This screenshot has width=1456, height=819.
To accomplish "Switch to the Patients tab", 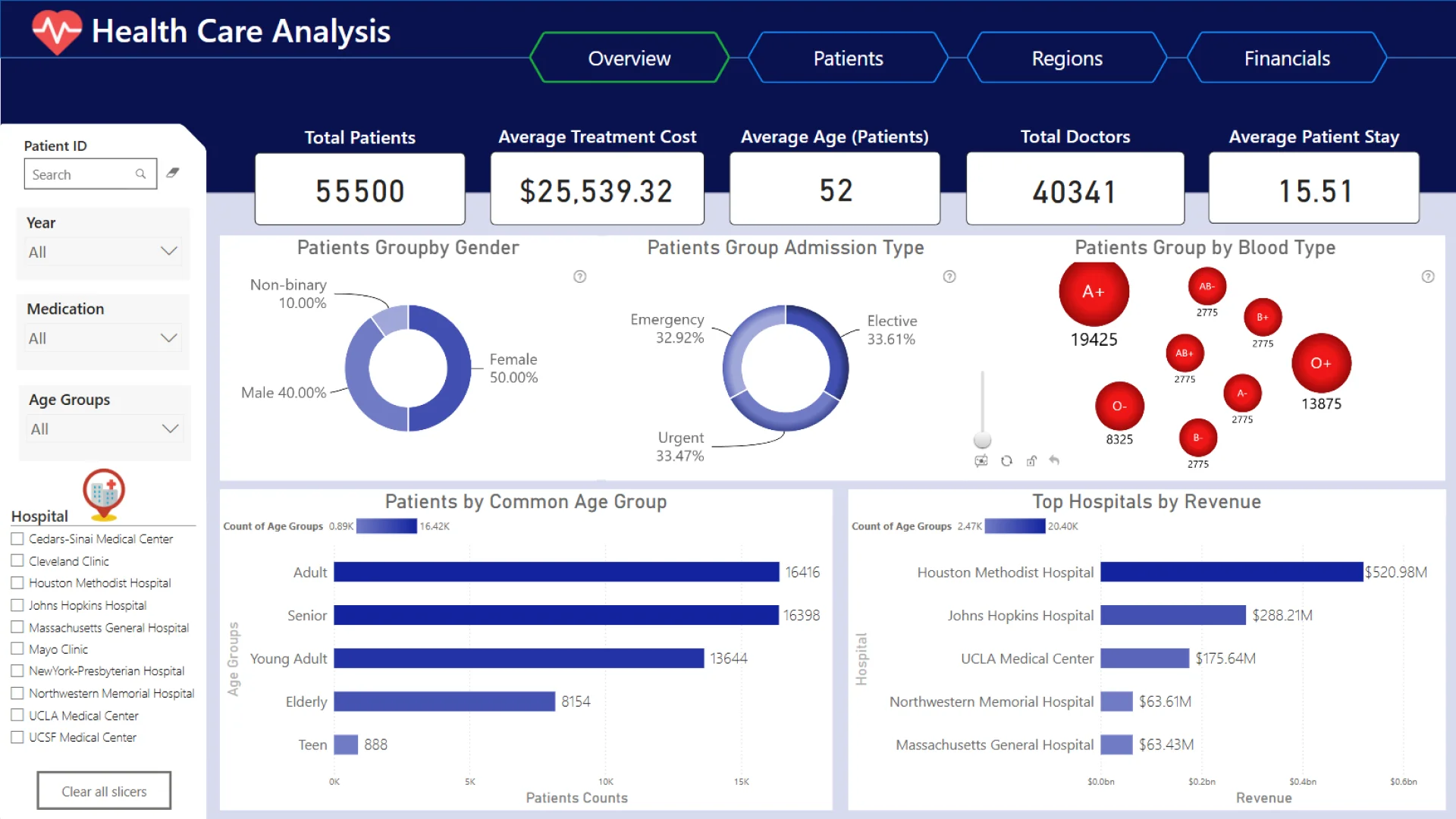I will (x=848, y=58).
